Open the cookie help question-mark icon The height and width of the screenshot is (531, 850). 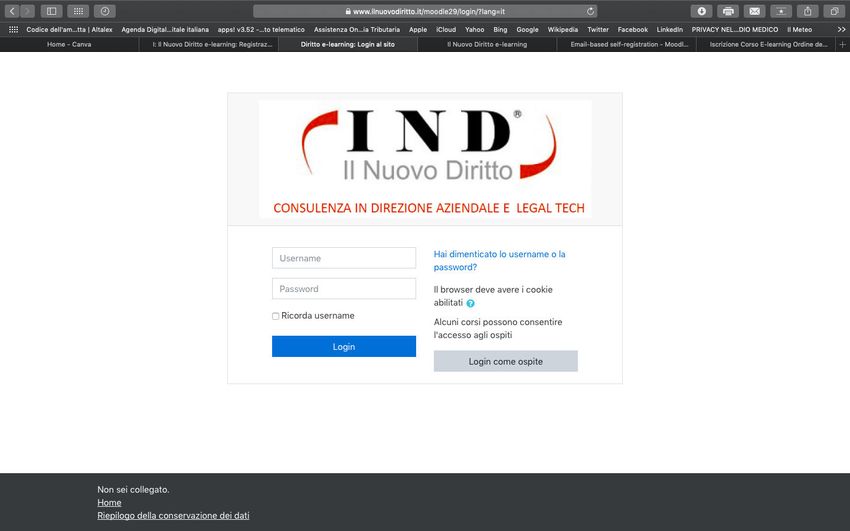pyautogui.click(x=471, y=303)
